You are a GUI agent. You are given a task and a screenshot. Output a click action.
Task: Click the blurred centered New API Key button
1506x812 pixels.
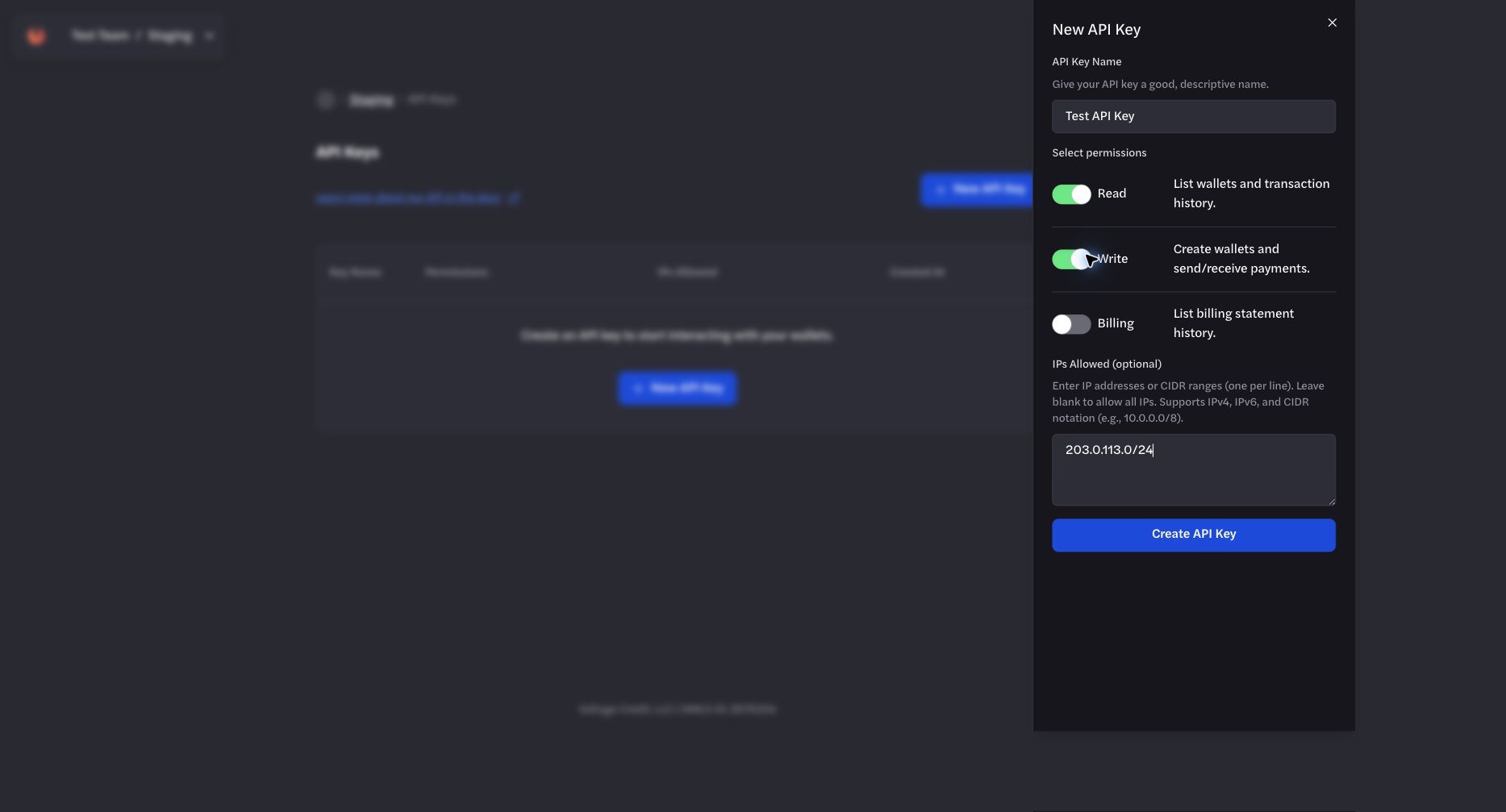tap(678, 388)
